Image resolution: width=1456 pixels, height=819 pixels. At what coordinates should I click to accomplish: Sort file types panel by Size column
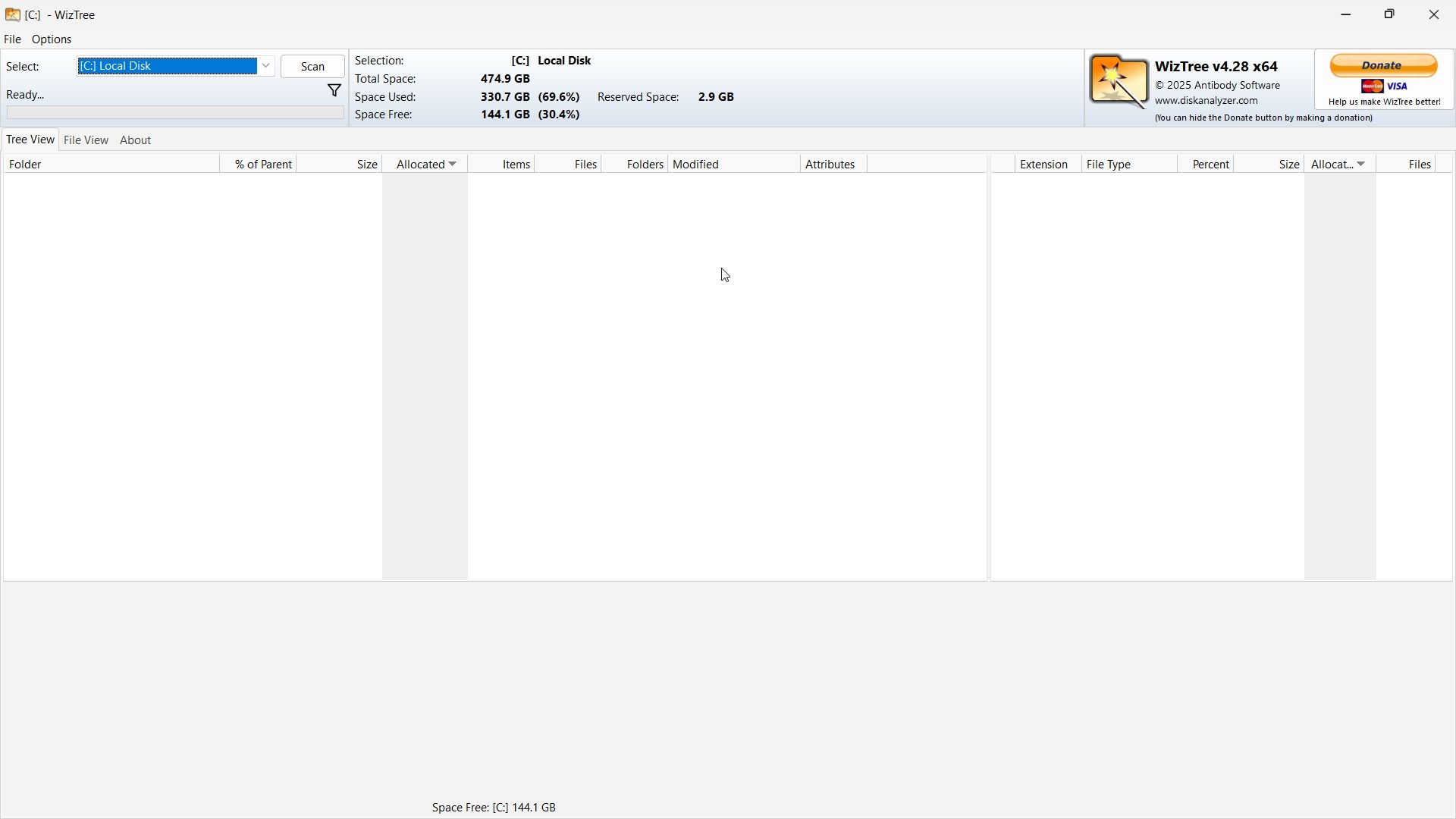click(1269, 165)
